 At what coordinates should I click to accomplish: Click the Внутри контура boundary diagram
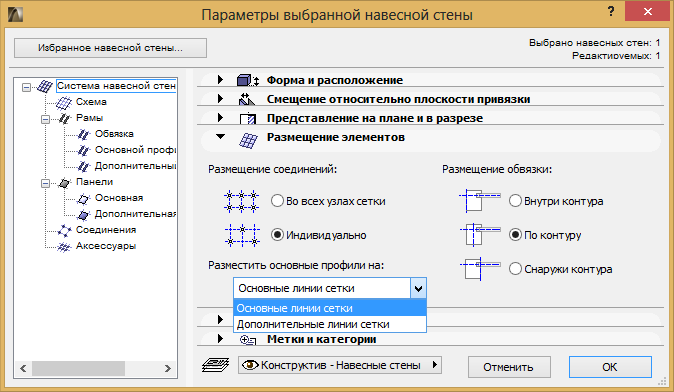click(x=480, y=201)
